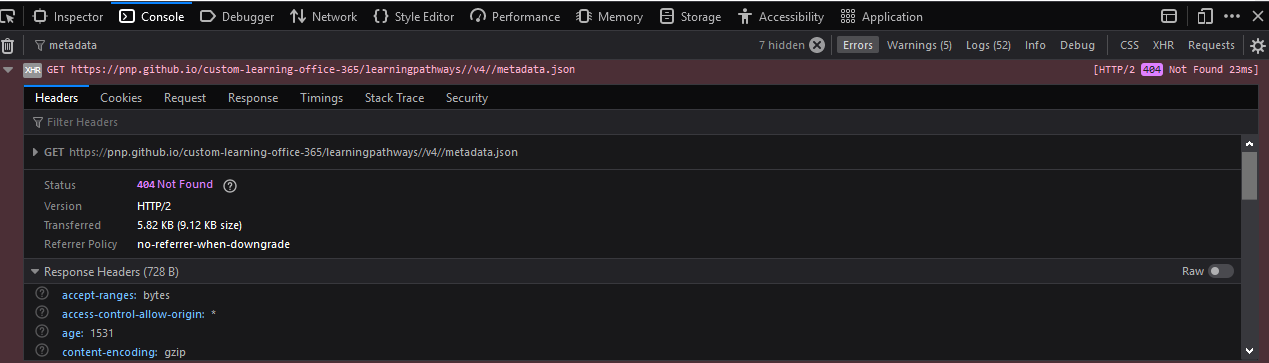Image resolution: width=1269 pixels, height=363 pixels.
Task: Switch to the Console panel
Action: 152,16
